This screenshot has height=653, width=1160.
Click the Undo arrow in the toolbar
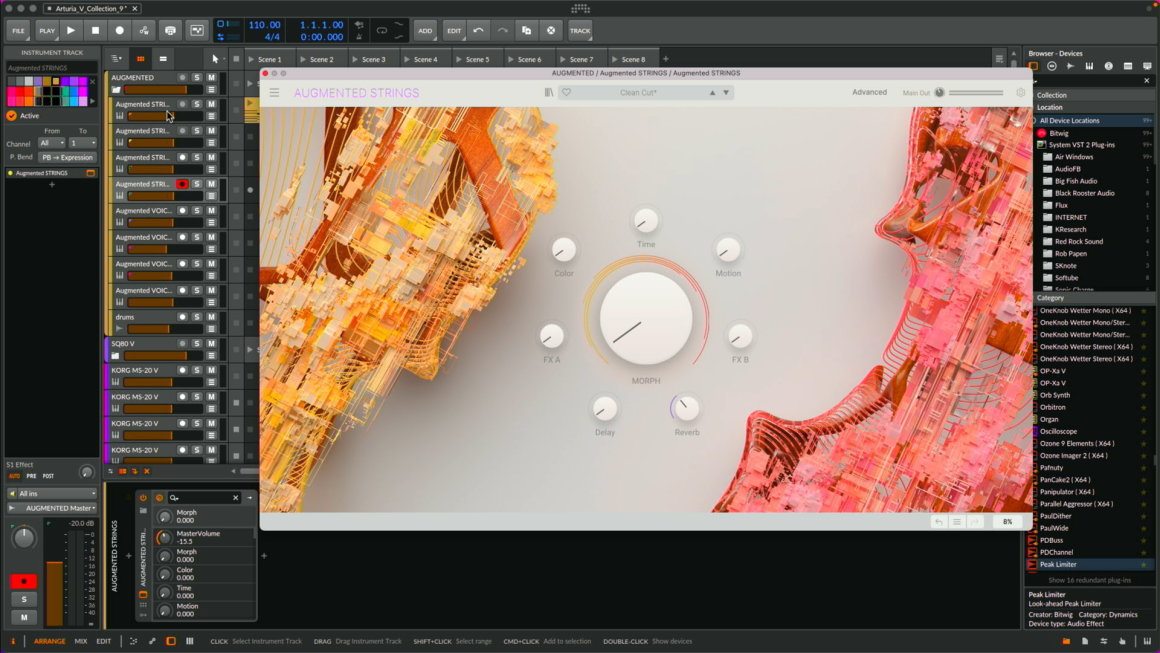478,31
